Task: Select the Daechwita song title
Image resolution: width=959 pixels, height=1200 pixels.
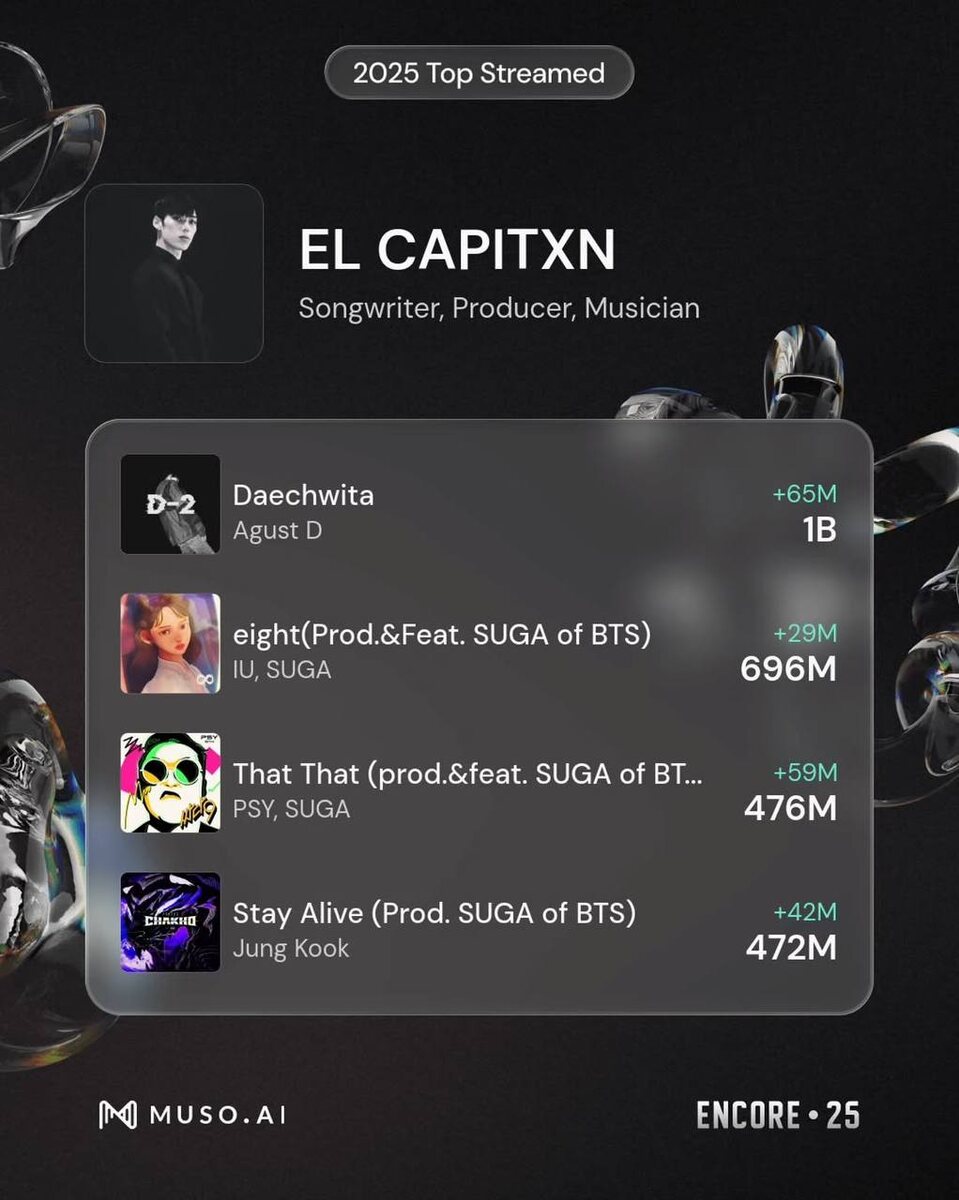Action: [x=303, y=495]
